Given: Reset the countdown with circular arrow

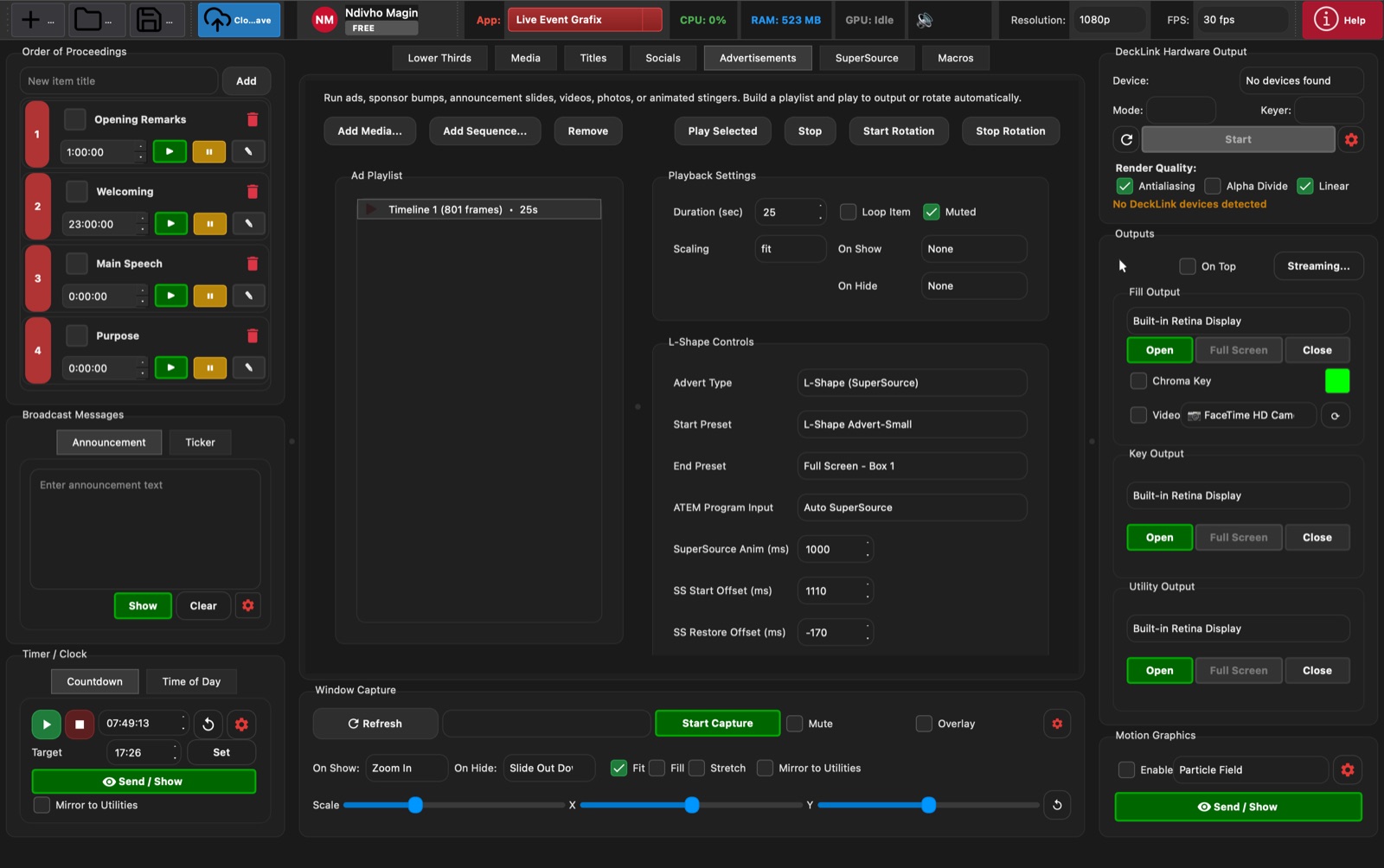Looking at the screenshot, I should (208, 724).
